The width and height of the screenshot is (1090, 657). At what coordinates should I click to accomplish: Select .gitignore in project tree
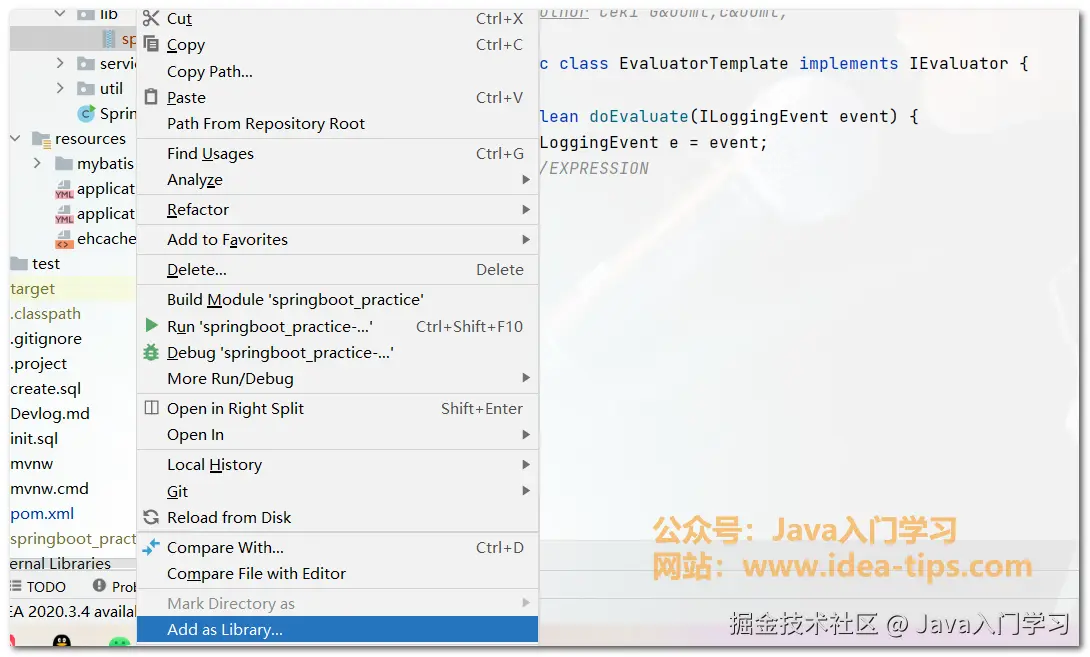46,339
